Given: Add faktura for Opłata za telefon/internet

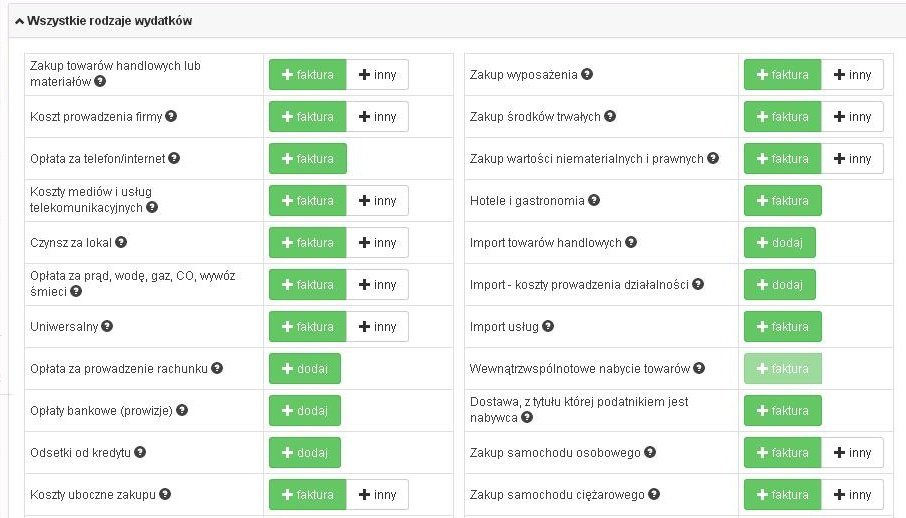Looking at the screenshot, I should [x=307, y=159].
